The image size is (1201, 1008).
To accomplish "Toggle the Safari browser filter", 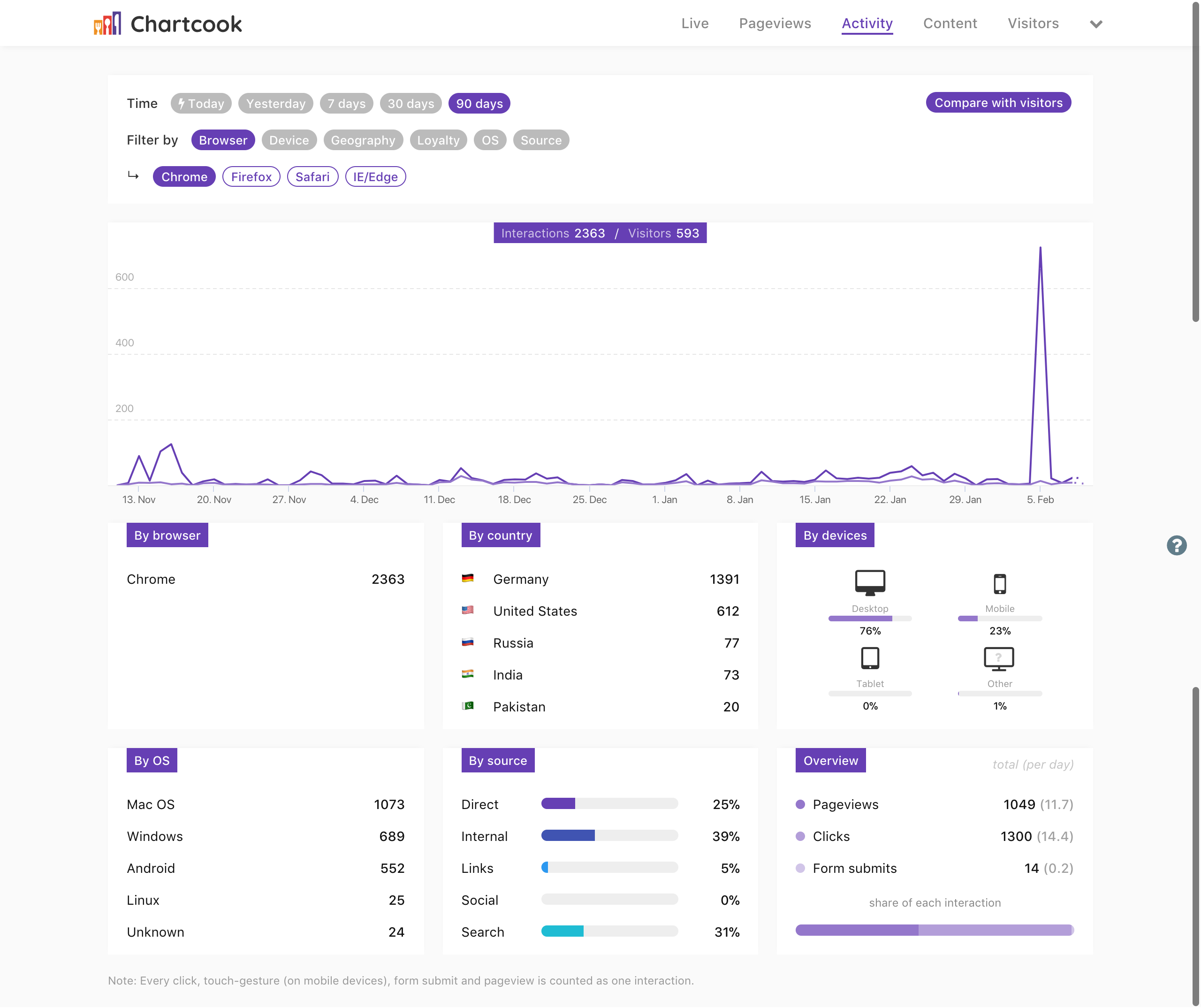I will tap(312, 177).
